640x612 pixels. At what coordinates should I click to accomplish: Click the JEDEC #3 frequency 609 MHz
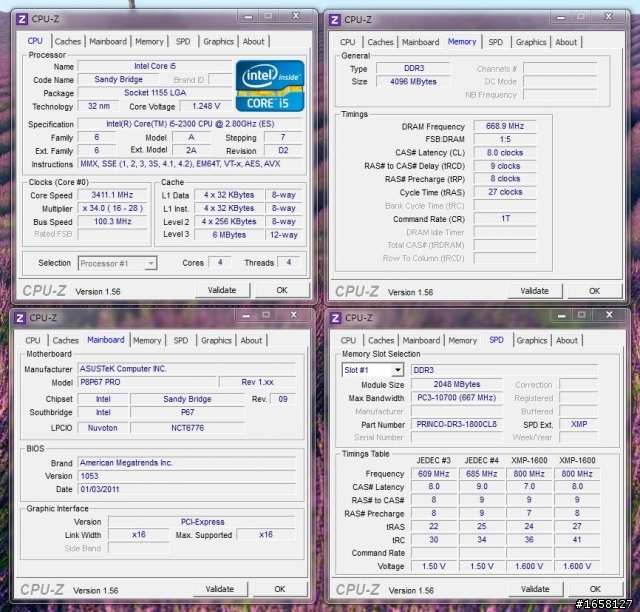[433, 474]
